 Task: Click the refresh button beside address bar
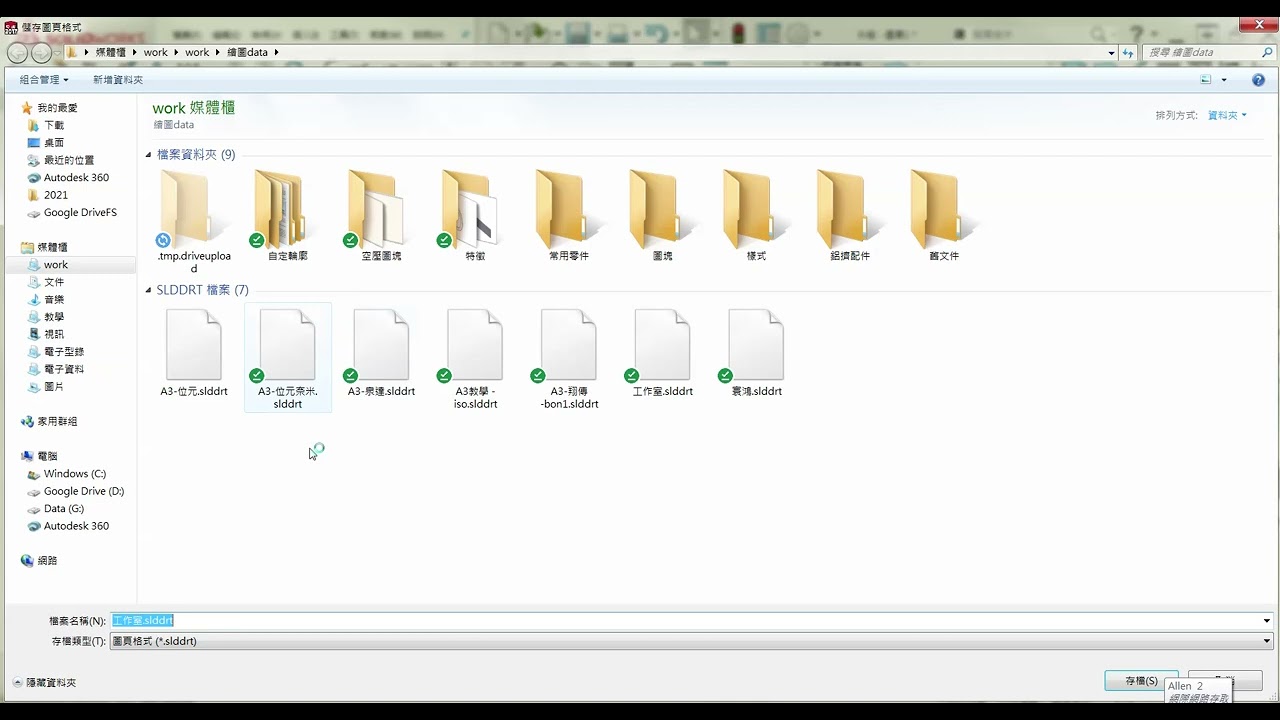(1128, 52)
